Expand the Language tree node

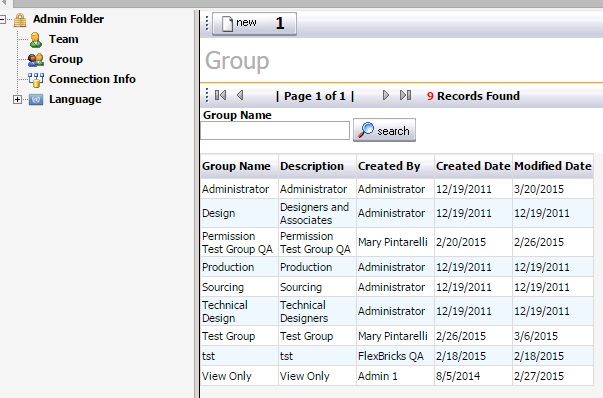[17, 100]
